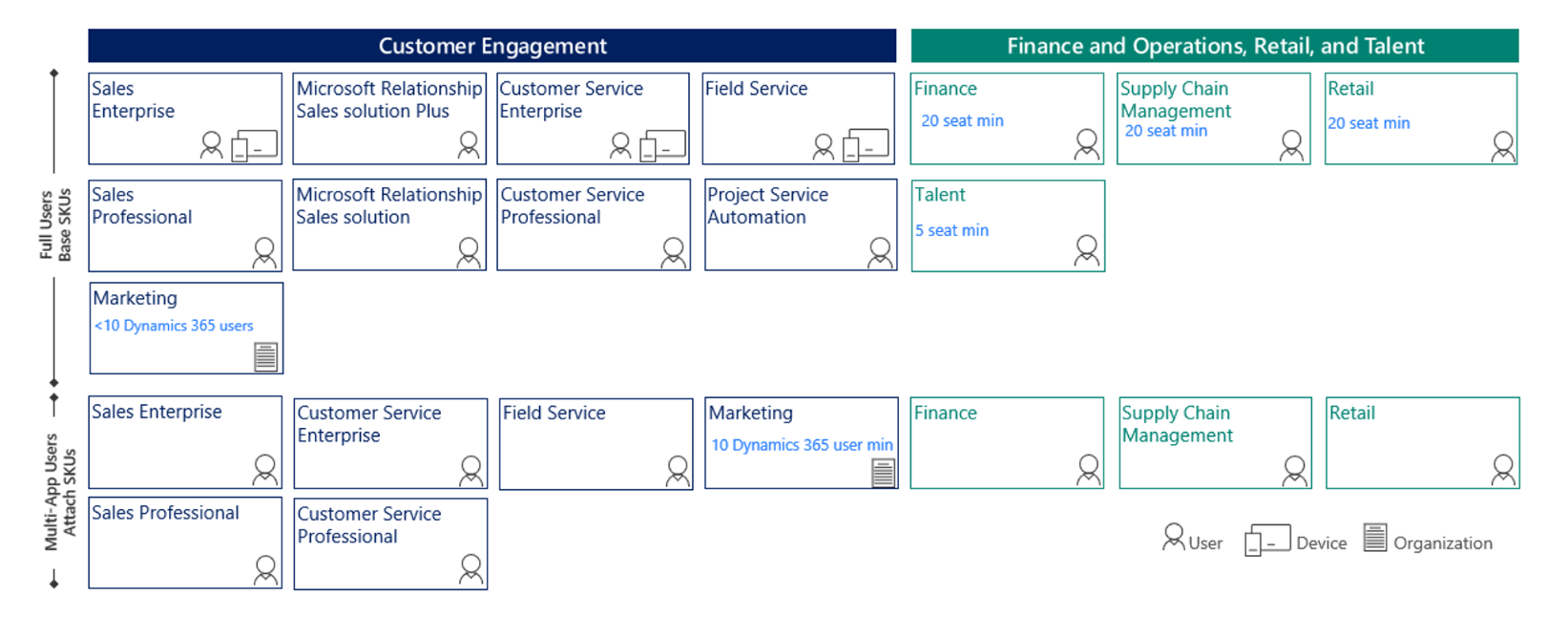Select user icon in Attach SKUs Finance box
1568x617 pixels.
1089,470
